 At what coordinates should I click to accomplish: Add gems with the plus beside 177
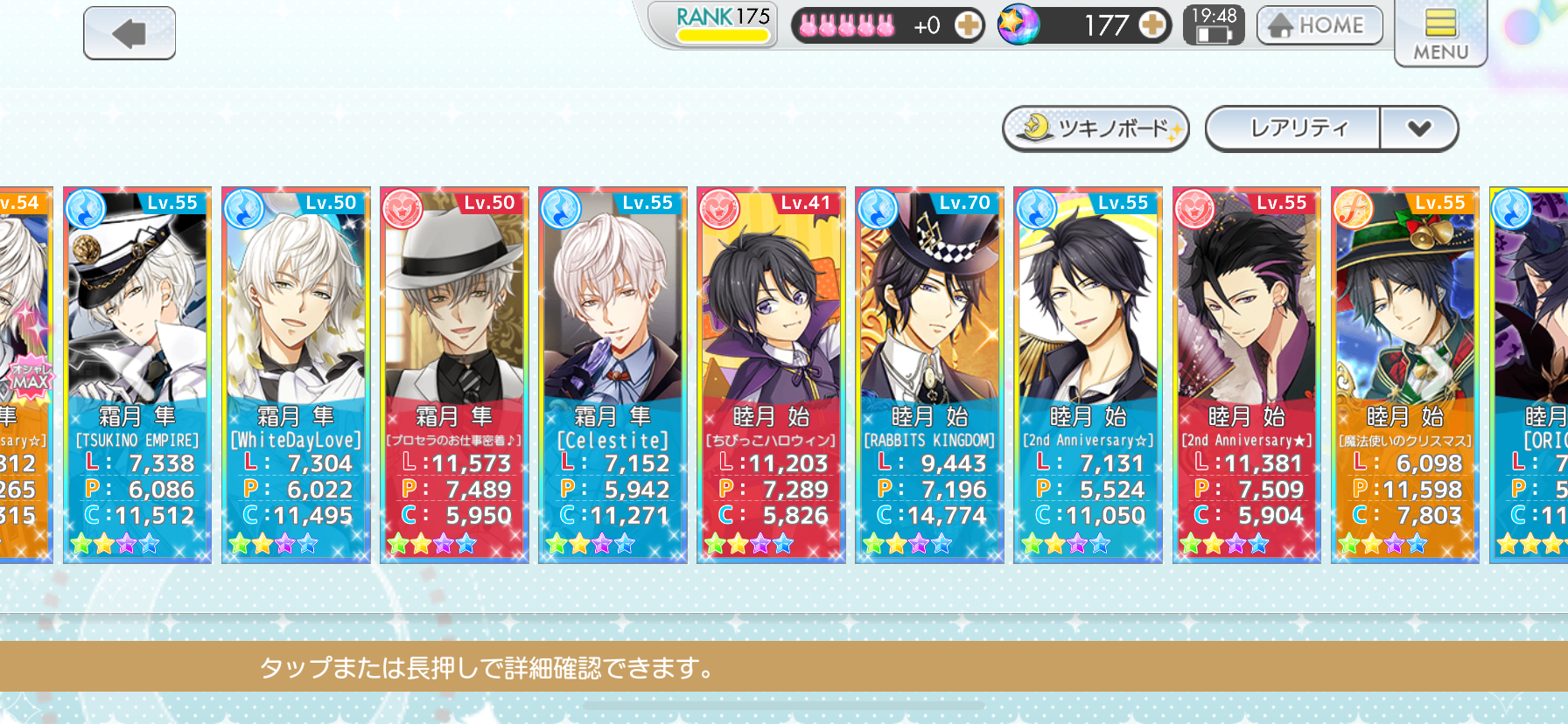coord(1152,25)
